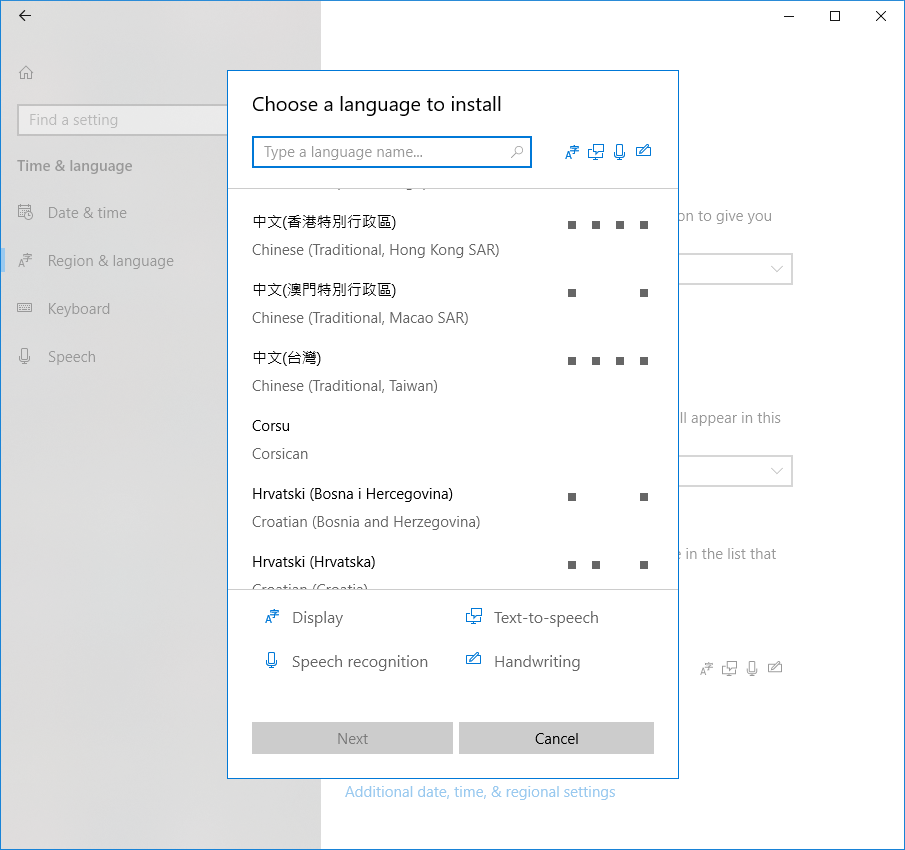Cancel the language install dialog

point(556,738)
